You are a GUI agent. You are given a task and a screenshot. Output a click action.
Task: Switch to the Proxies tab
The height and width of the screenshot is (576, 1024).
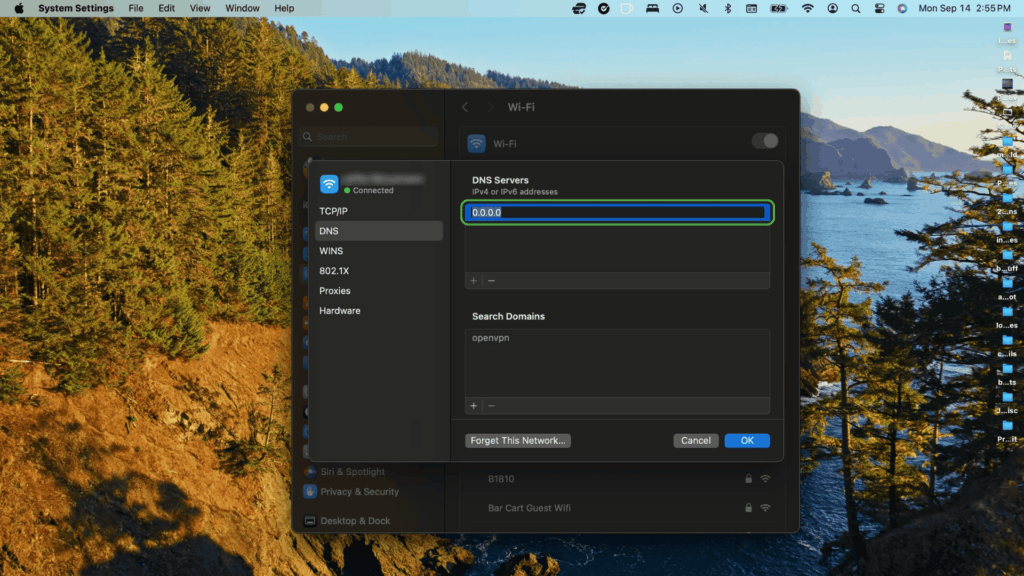(x=379, y=291)
